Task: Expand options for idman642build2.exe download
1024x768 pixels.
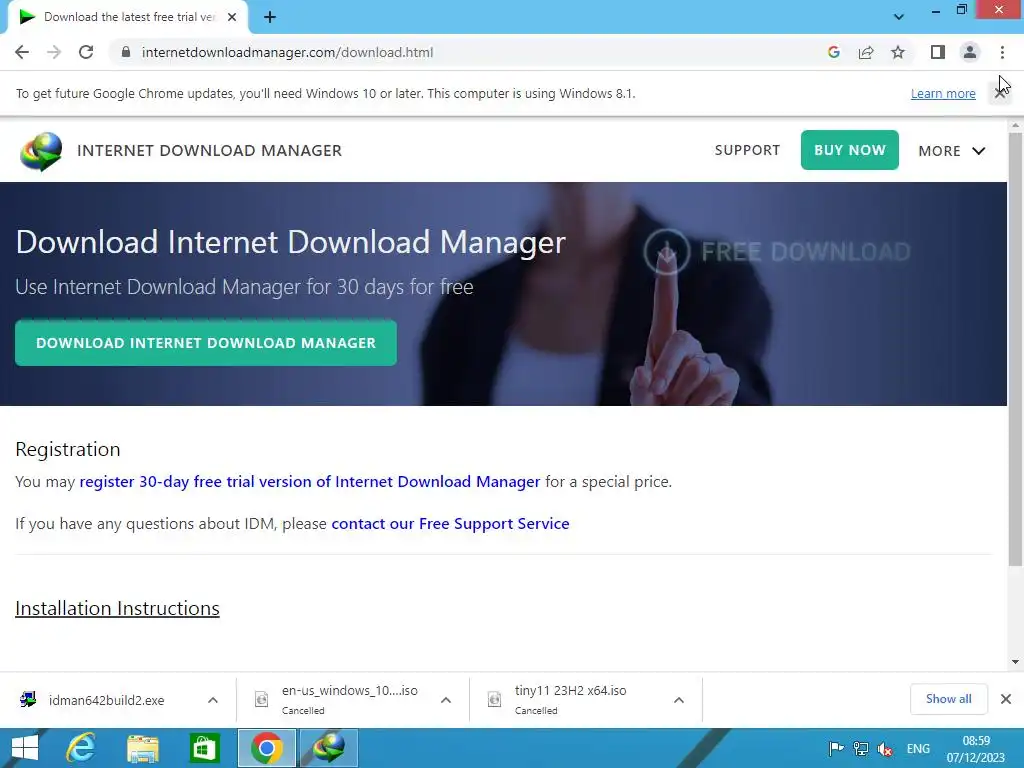Action: [x=213, y=700]
